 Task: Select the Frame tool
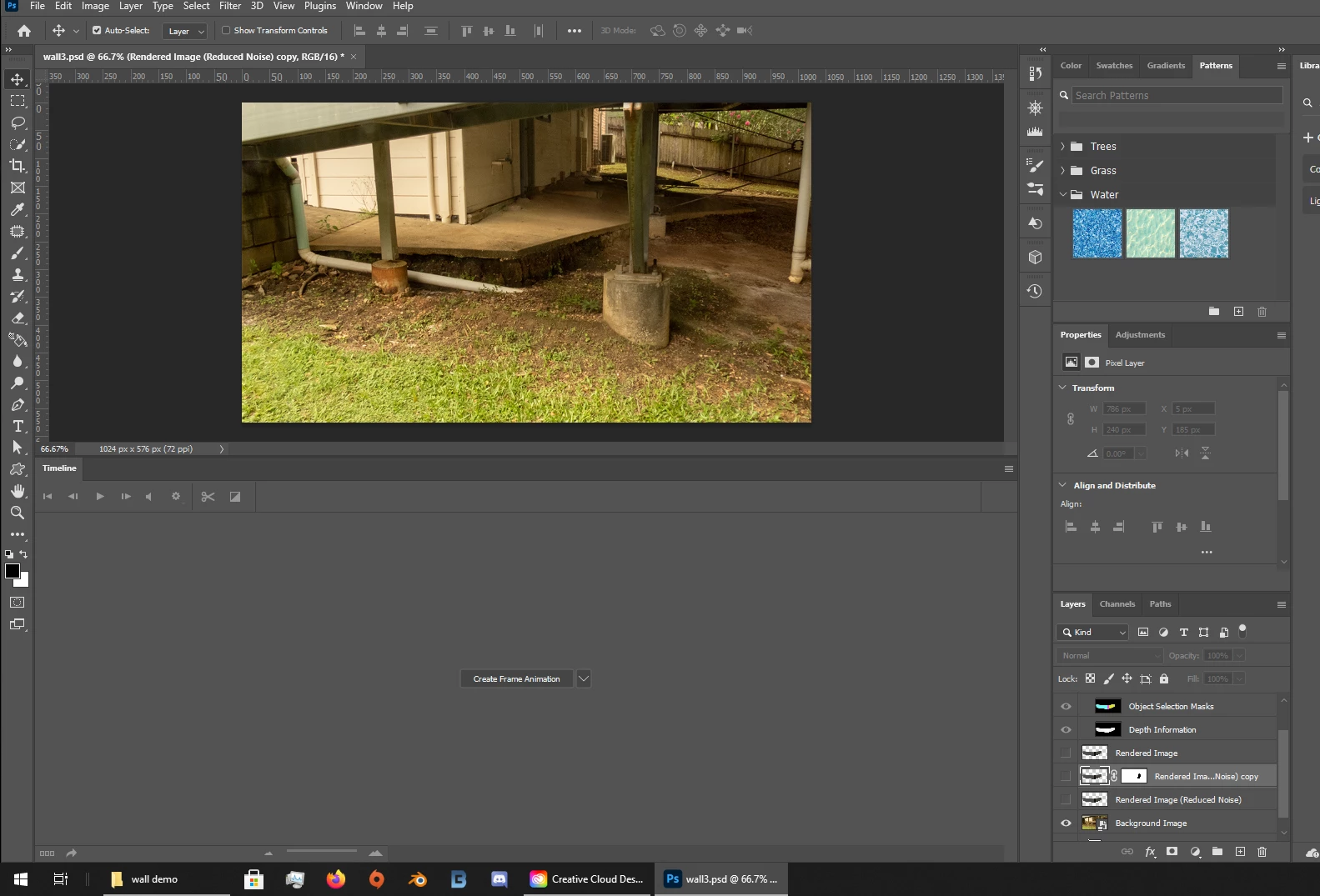tap(18, 188)
